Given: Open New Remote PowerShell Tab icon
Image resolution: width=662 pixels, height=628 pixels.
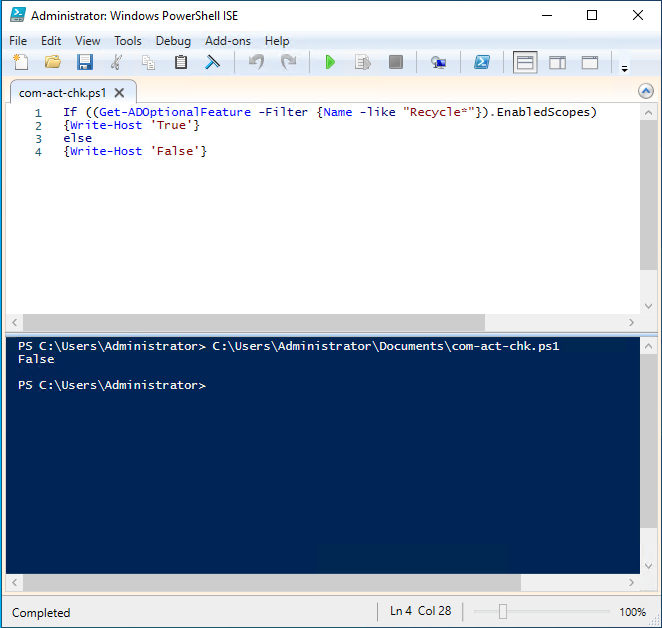Looking at the screenshot, I should tap(438, 63).
